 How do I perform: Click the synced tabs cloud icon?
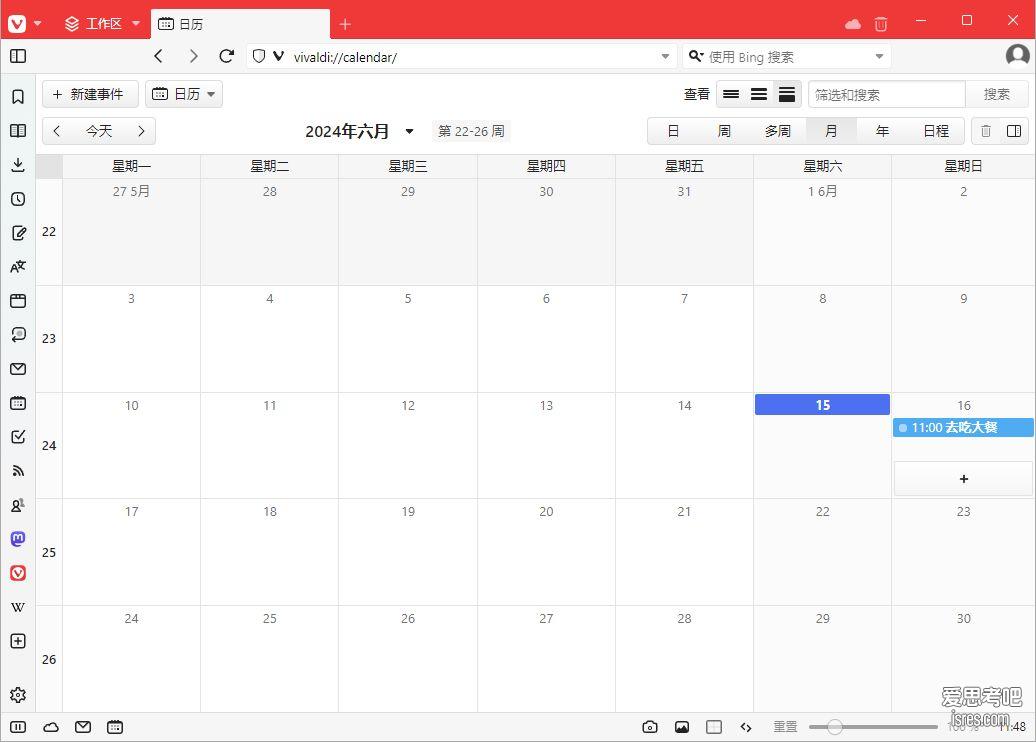(853, 24)
